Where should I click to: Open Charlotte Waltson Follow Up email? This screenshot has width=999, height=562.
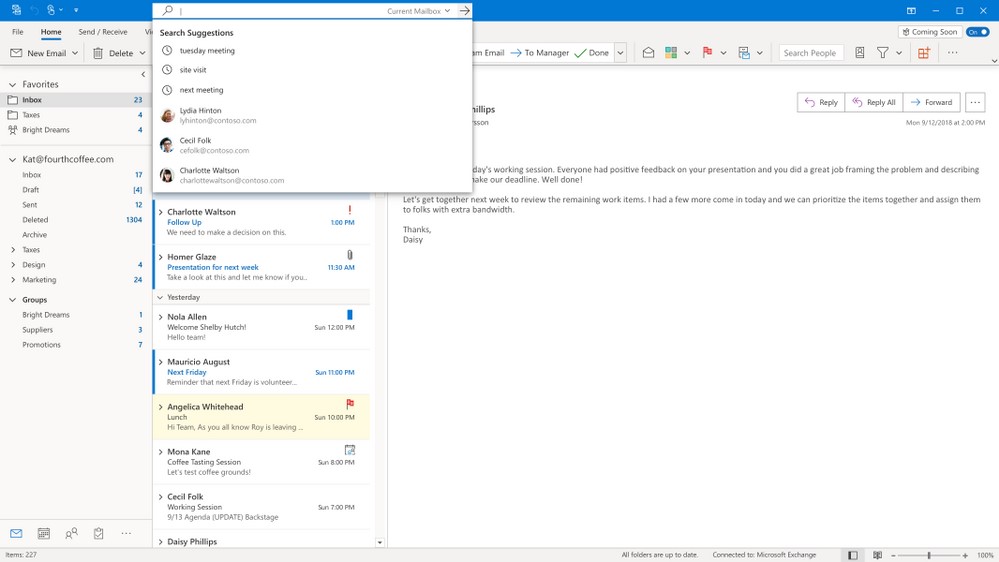(x=261, y=222)
